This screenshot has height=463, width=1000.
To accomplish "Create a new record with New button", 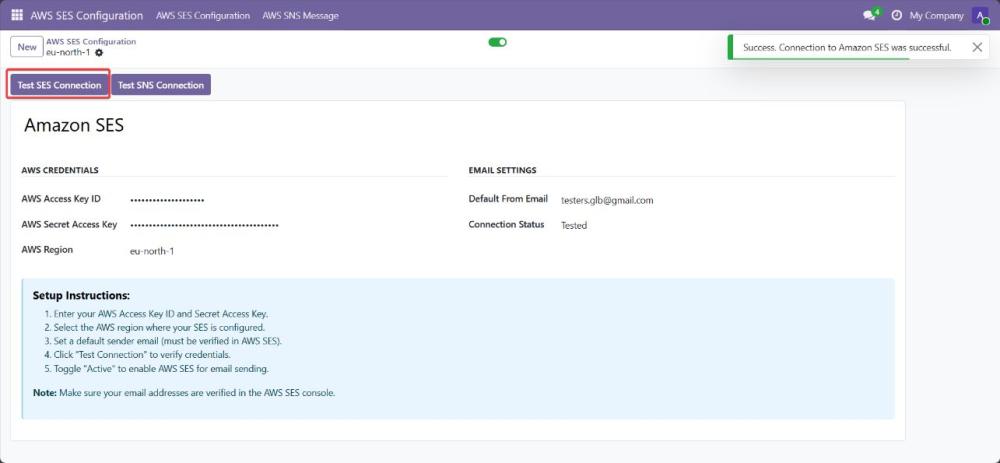I will pos(27,47).
